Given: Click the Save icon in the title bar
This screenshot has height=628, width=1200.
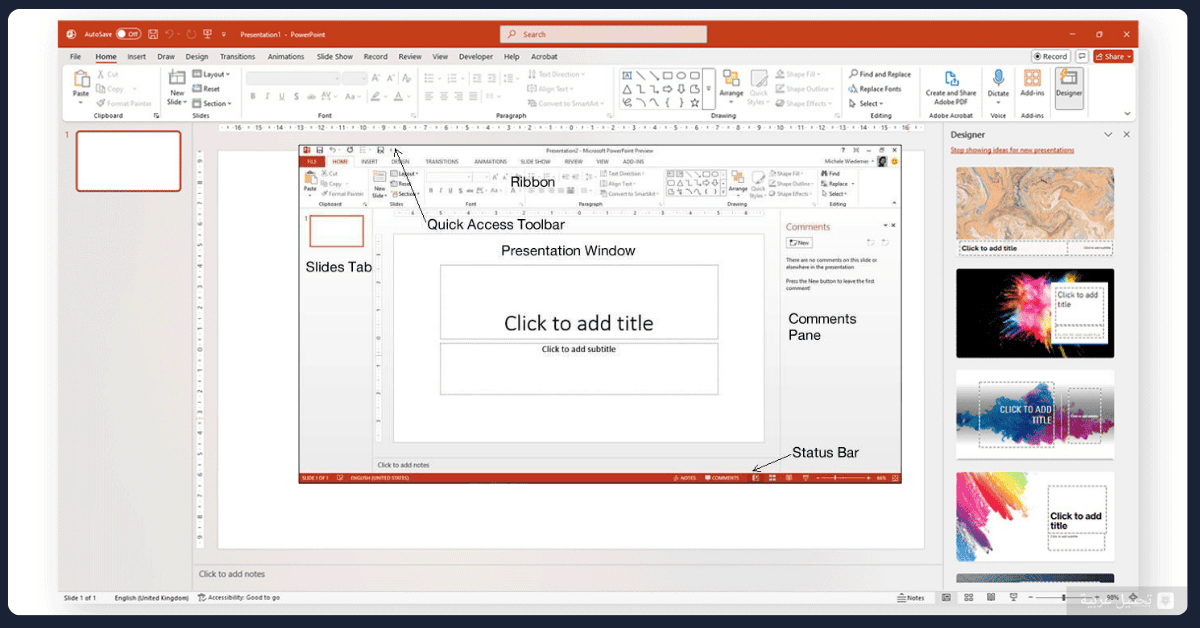Looking at the screenshot, I should click(x=154, y=34).
